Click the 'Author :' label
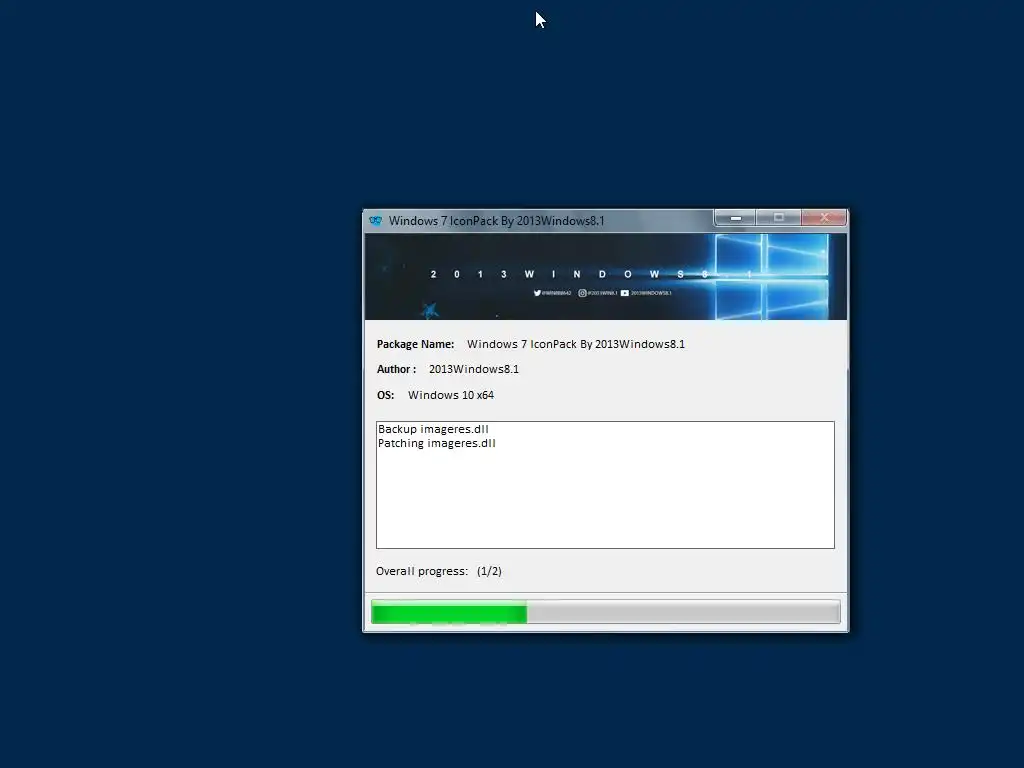 (x=396, y=369)
